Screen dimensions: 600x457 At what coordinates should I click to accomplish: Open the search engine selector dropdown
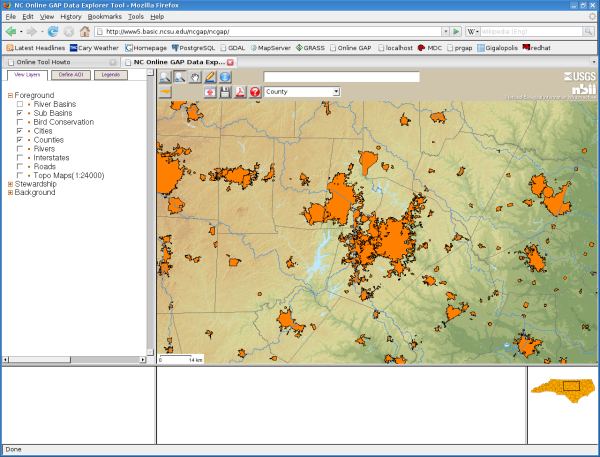coord(473,31)
